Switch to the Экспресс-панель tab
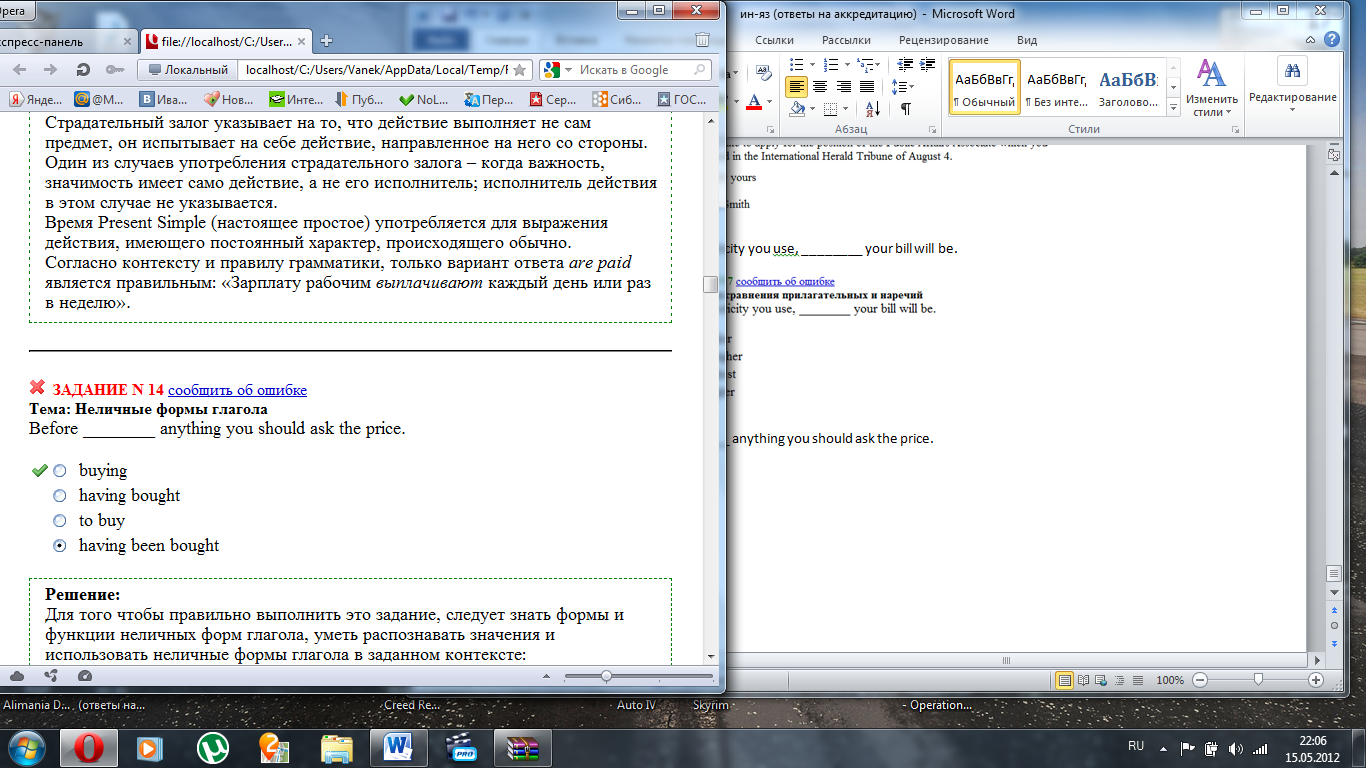This screenshot has width=1366, height=768. [68, 41]
